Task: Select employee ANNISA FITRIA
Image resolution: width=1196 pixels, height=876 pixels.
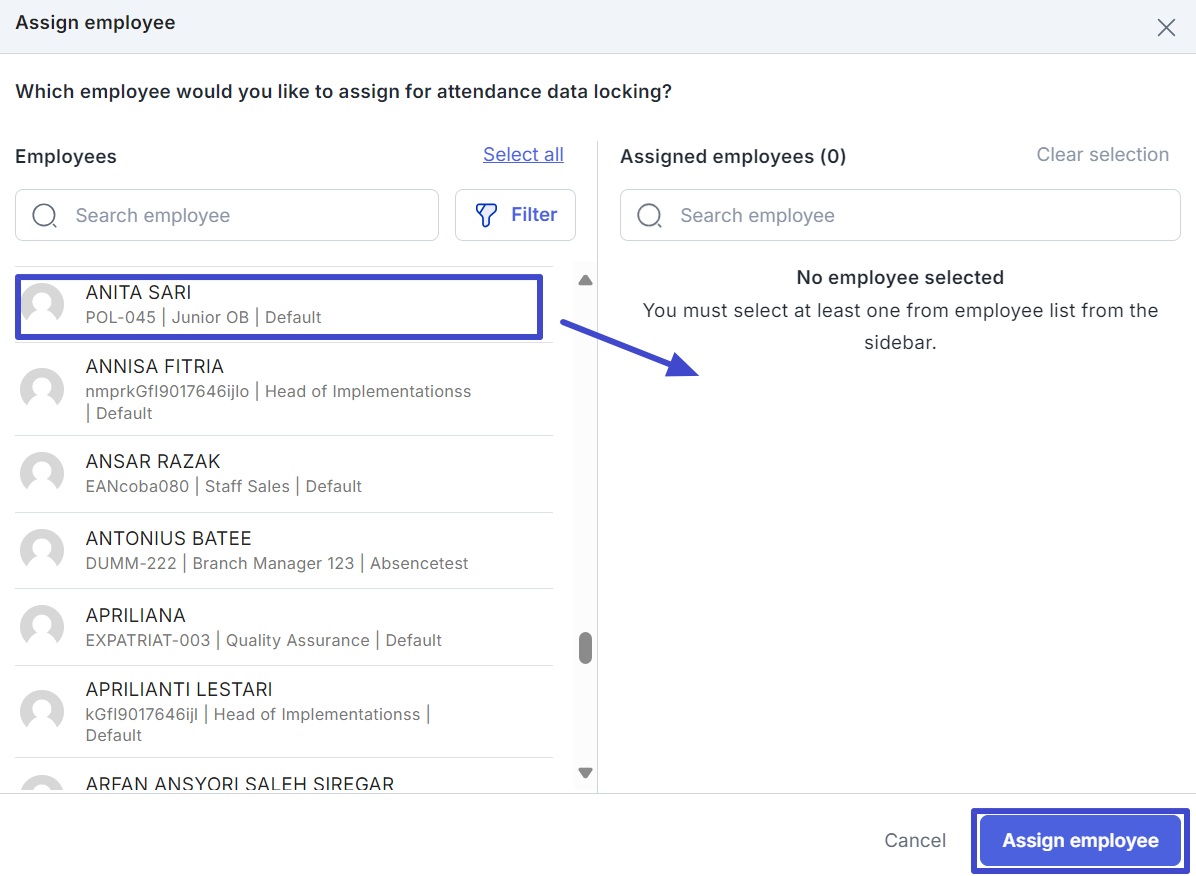Action: click(x=284, y=389)
